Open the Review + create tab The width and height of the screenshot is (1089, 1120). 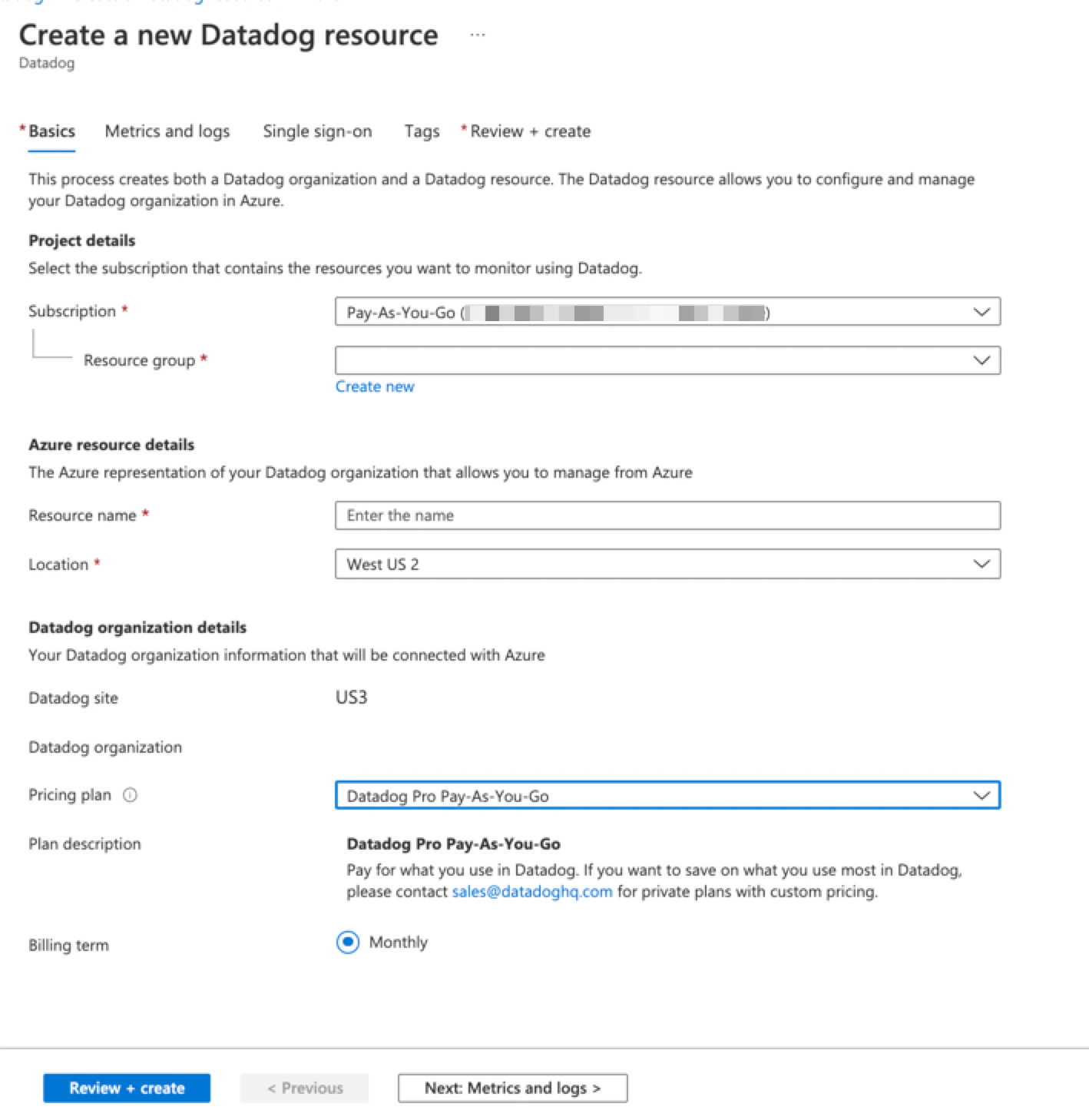530,131
